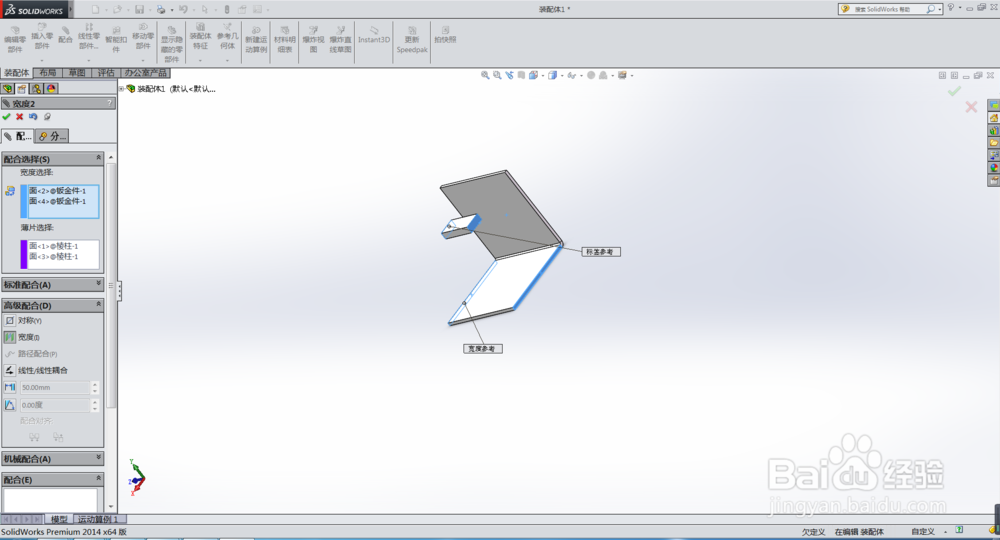Select 面<2>@钣金件-1 in width selections

(x=57, y=191)
